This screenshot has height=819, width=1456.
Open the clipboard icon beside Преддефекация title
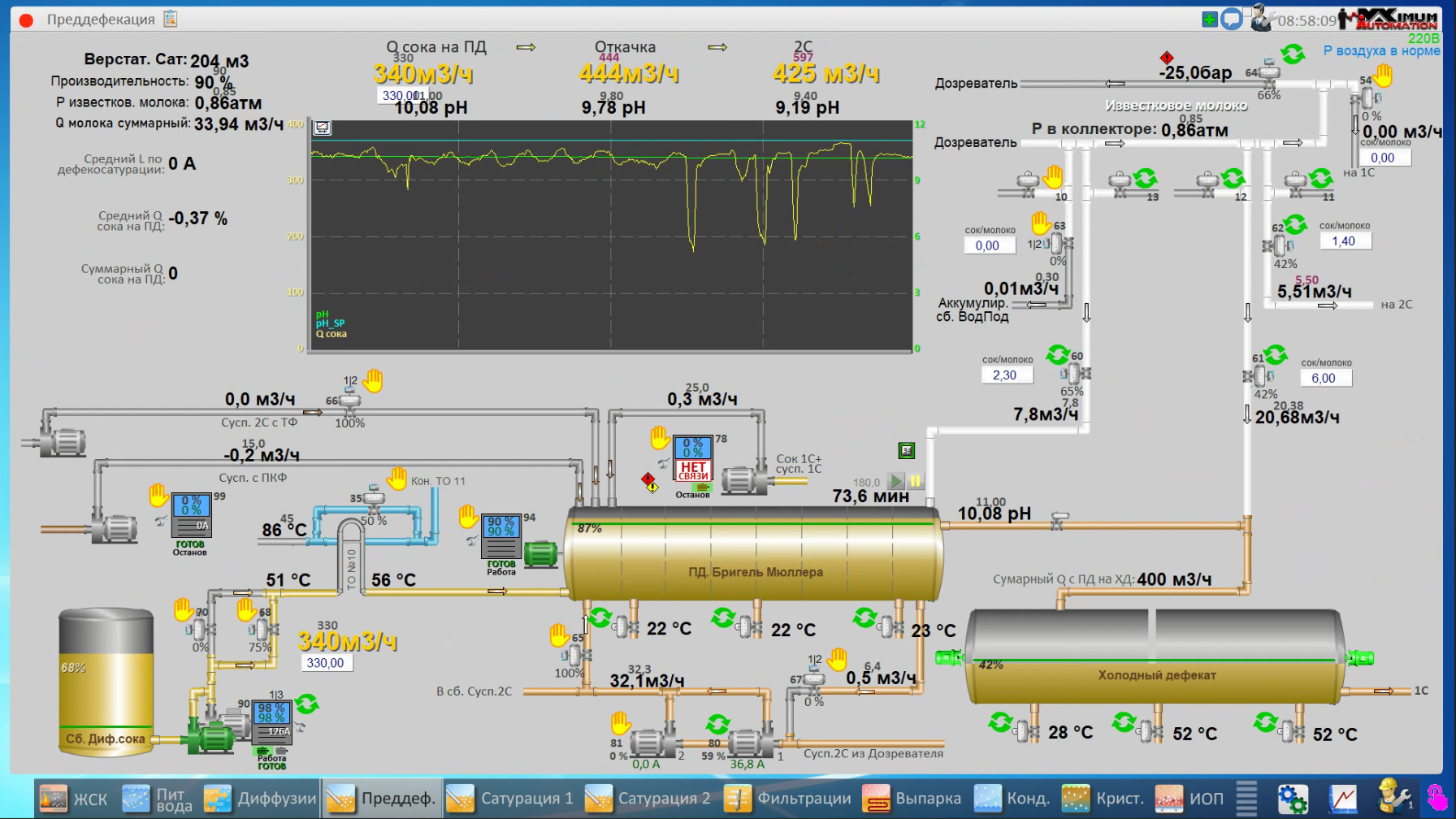click(171, 19)
